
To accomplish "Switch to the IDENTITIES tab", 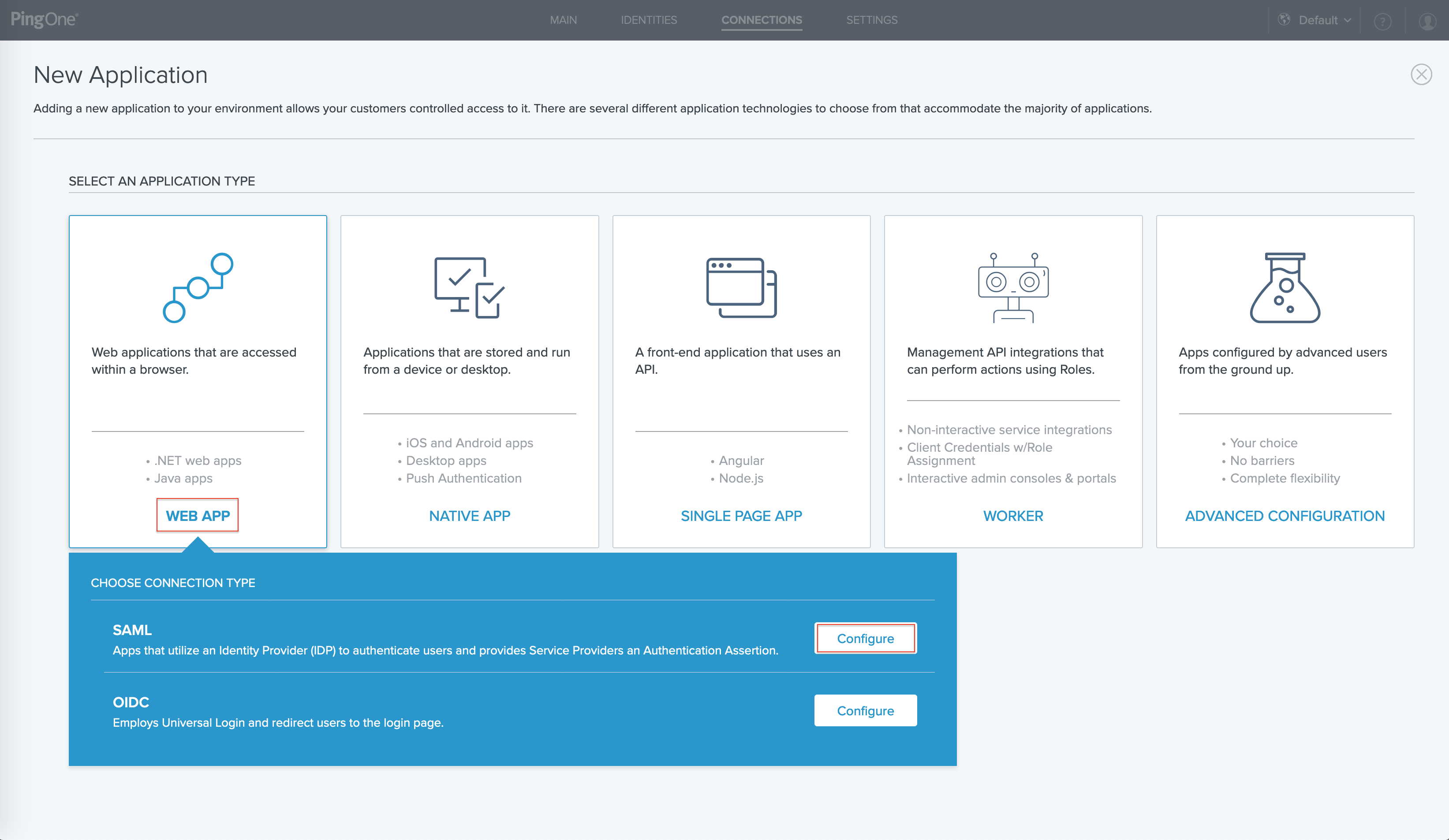I will [649, 20].
